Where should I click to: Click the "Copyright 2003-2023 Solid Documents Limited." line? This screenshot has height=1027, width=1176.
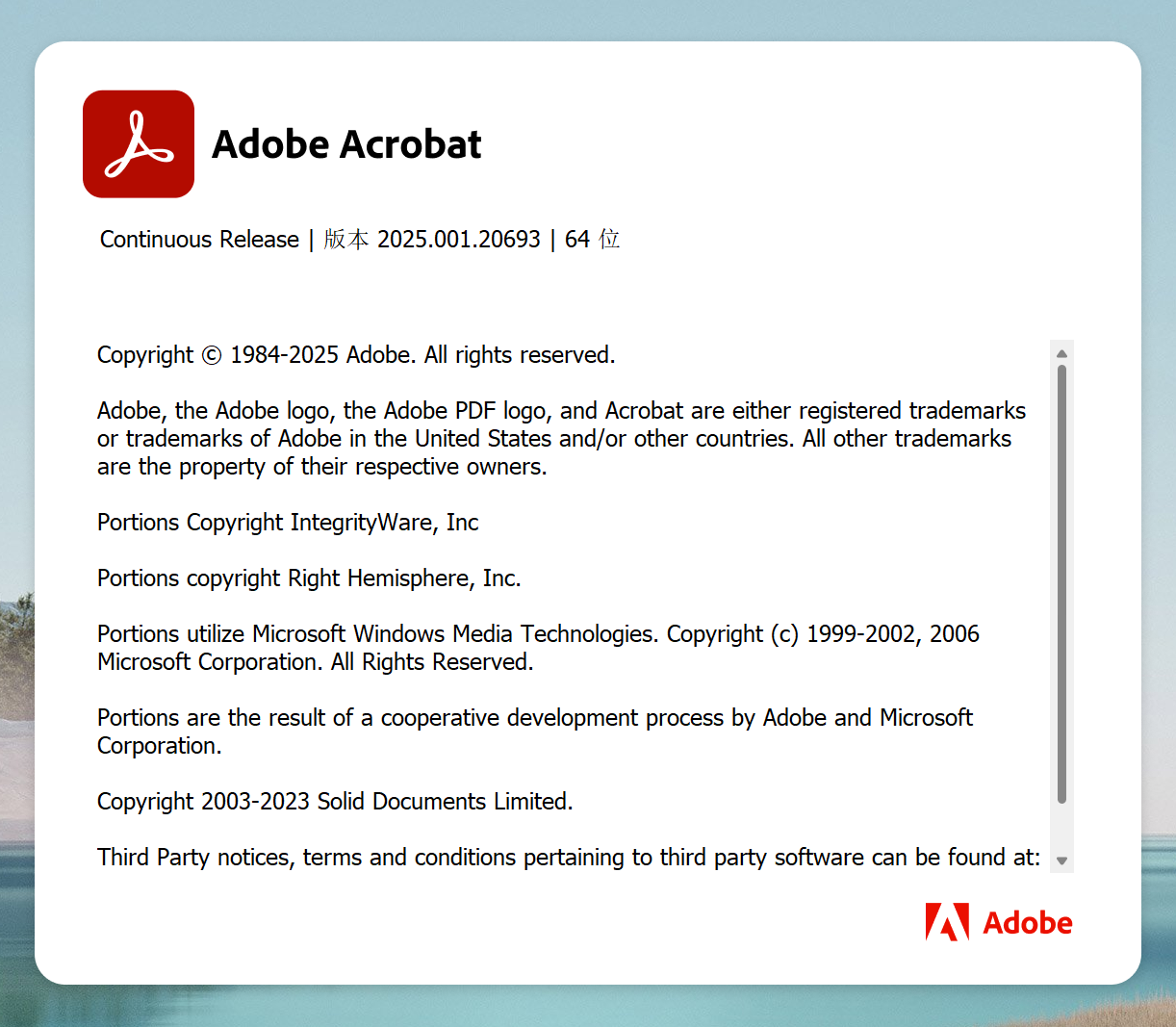click(x=335, y=802)
